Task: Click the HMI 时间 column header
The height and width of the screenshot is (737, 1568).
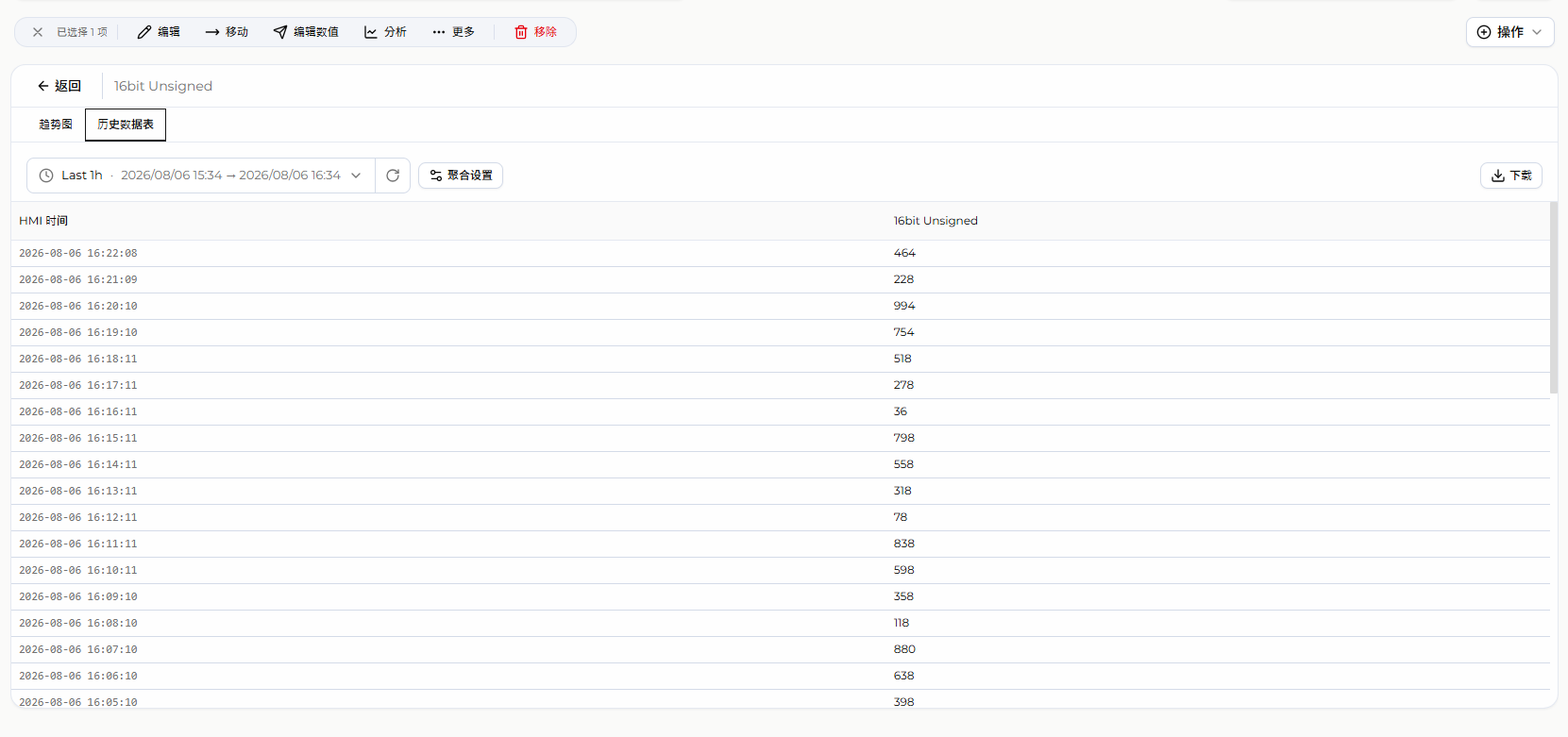Action: pyautogui.click(x=43, y=221)
